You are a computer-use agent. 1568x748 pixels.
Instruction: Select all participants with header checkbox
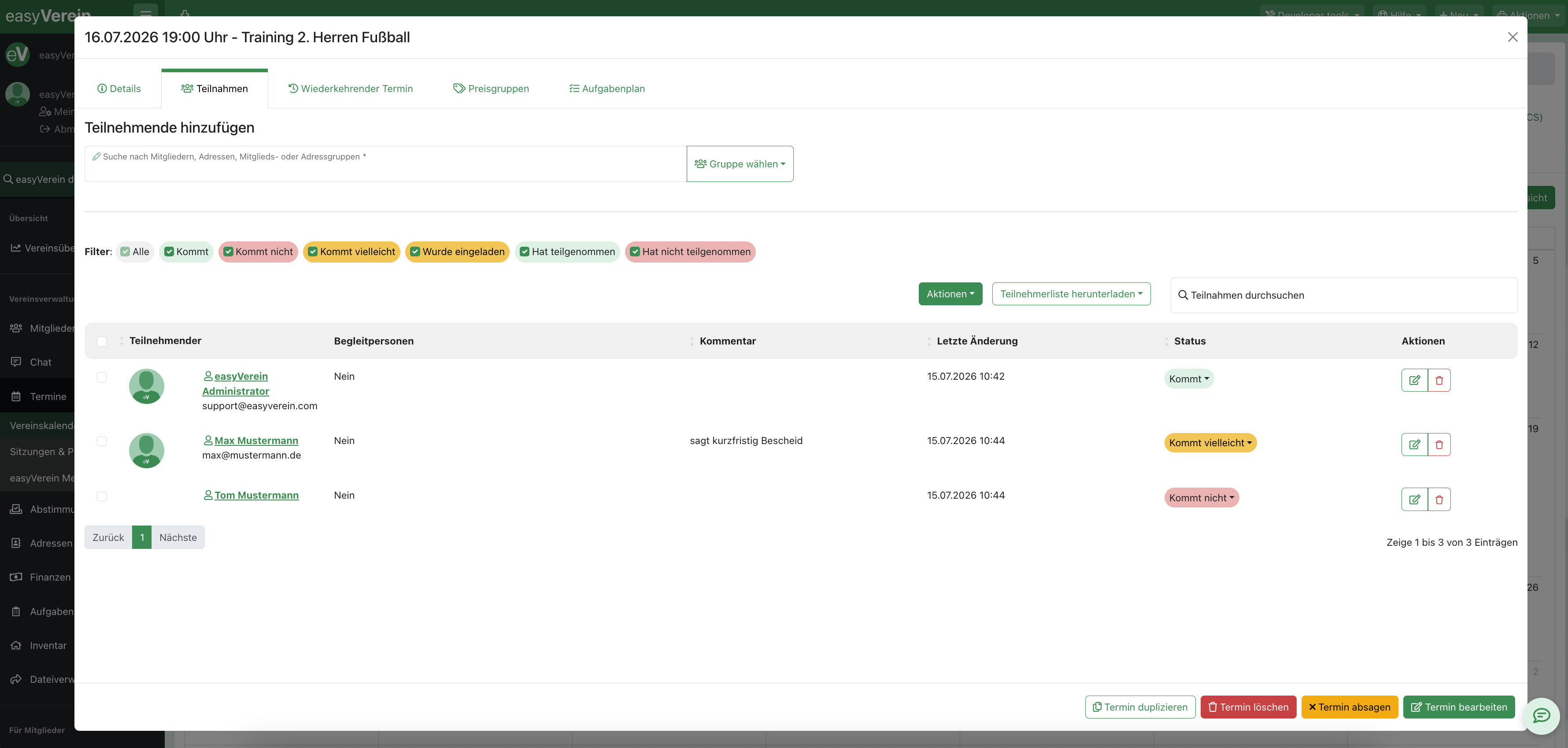tap(102, 341)
